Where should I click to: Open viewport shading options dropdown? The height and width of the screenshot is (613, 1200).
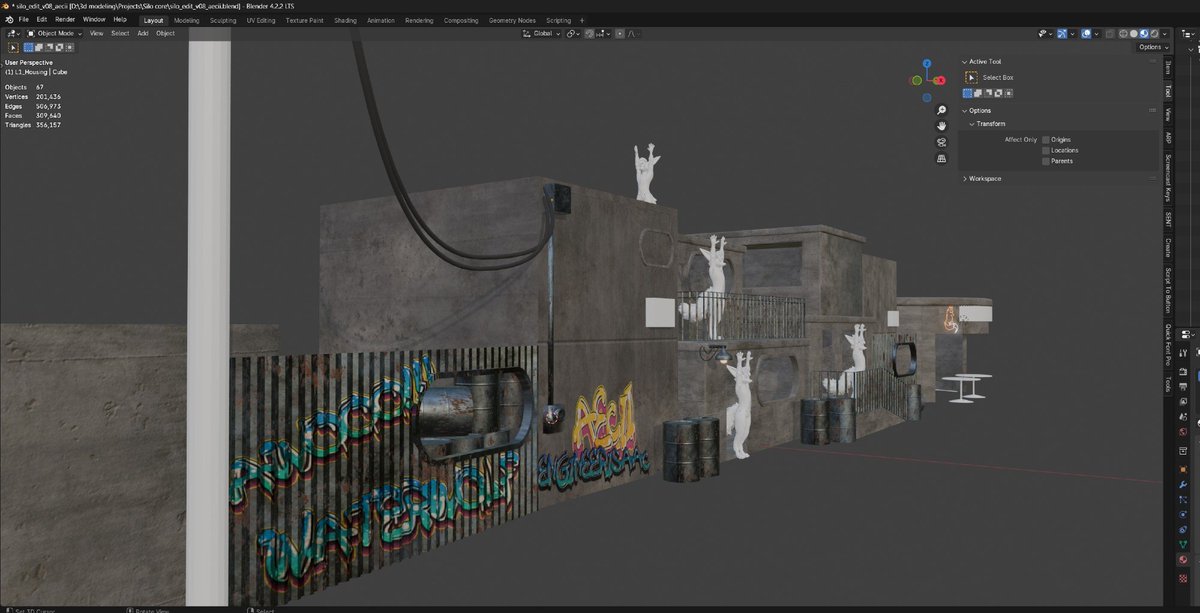click(1167, 33)
